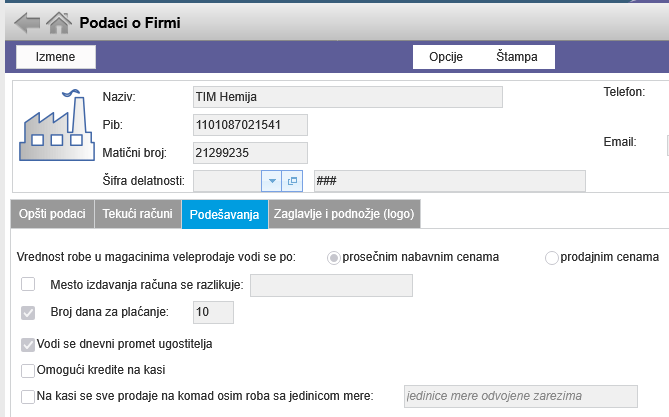Click the jedinice mere odvojene zarezima field

coord(521,396)
